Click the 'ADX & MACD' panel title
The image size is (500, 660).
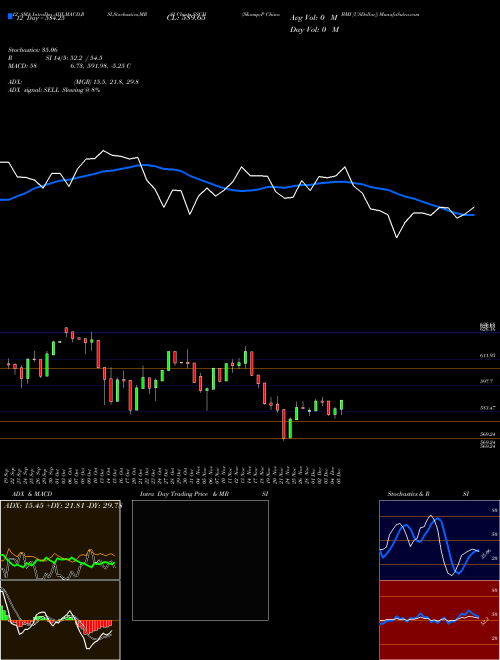pos(32,494)
